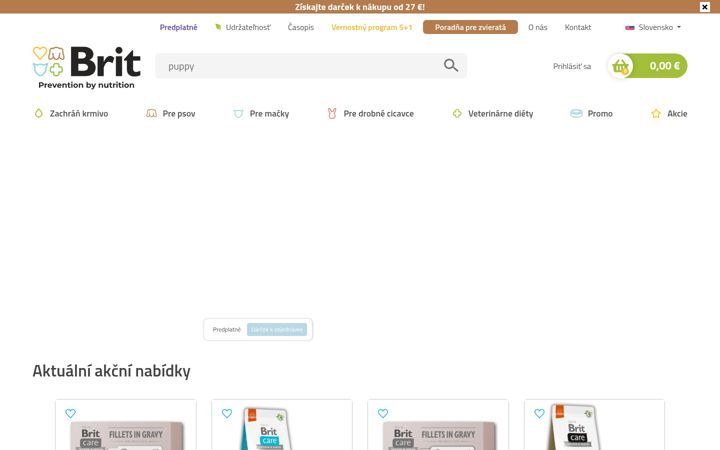Open the black Brit Care bag image
The height and width of the screenshot is (450, 720).
[576, 427]
